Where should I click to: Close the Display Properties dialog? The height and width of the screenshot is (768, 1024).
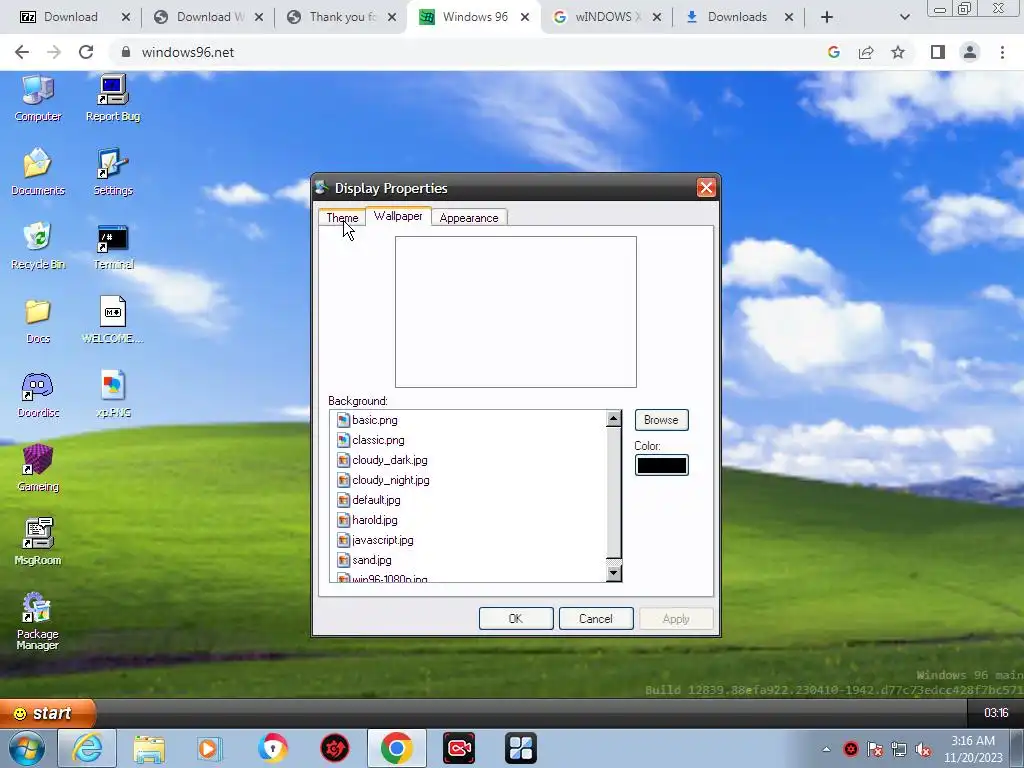(x=706, y=188)
